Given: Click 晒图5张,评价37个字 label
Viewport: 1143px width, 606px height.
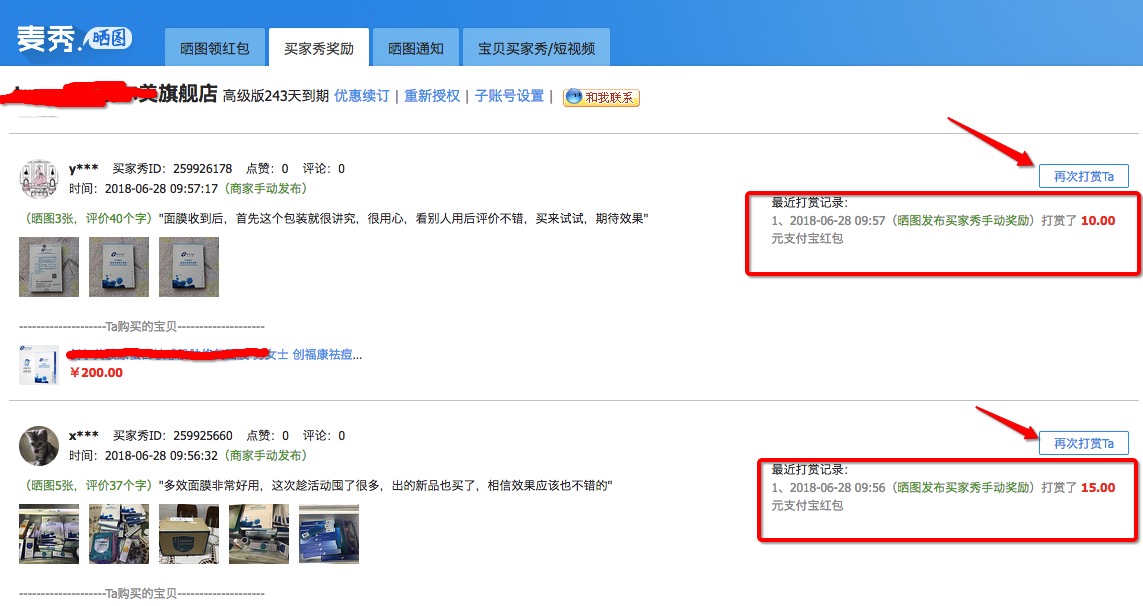Looking at the screenshot, I should tap(87, 485).
